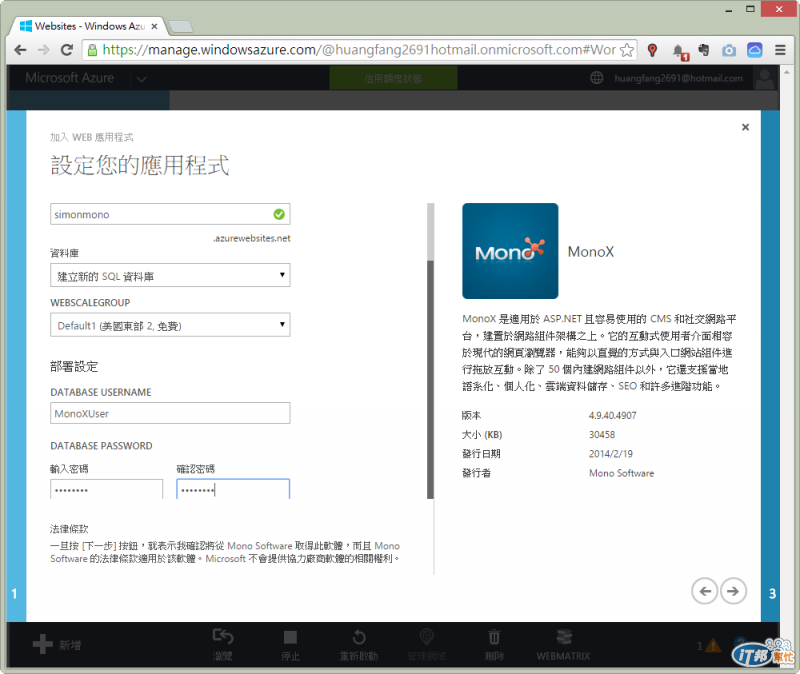Open the WEBSCALEGROUP dropdown
The image size is (800, 674).
[x=170, y=325]
